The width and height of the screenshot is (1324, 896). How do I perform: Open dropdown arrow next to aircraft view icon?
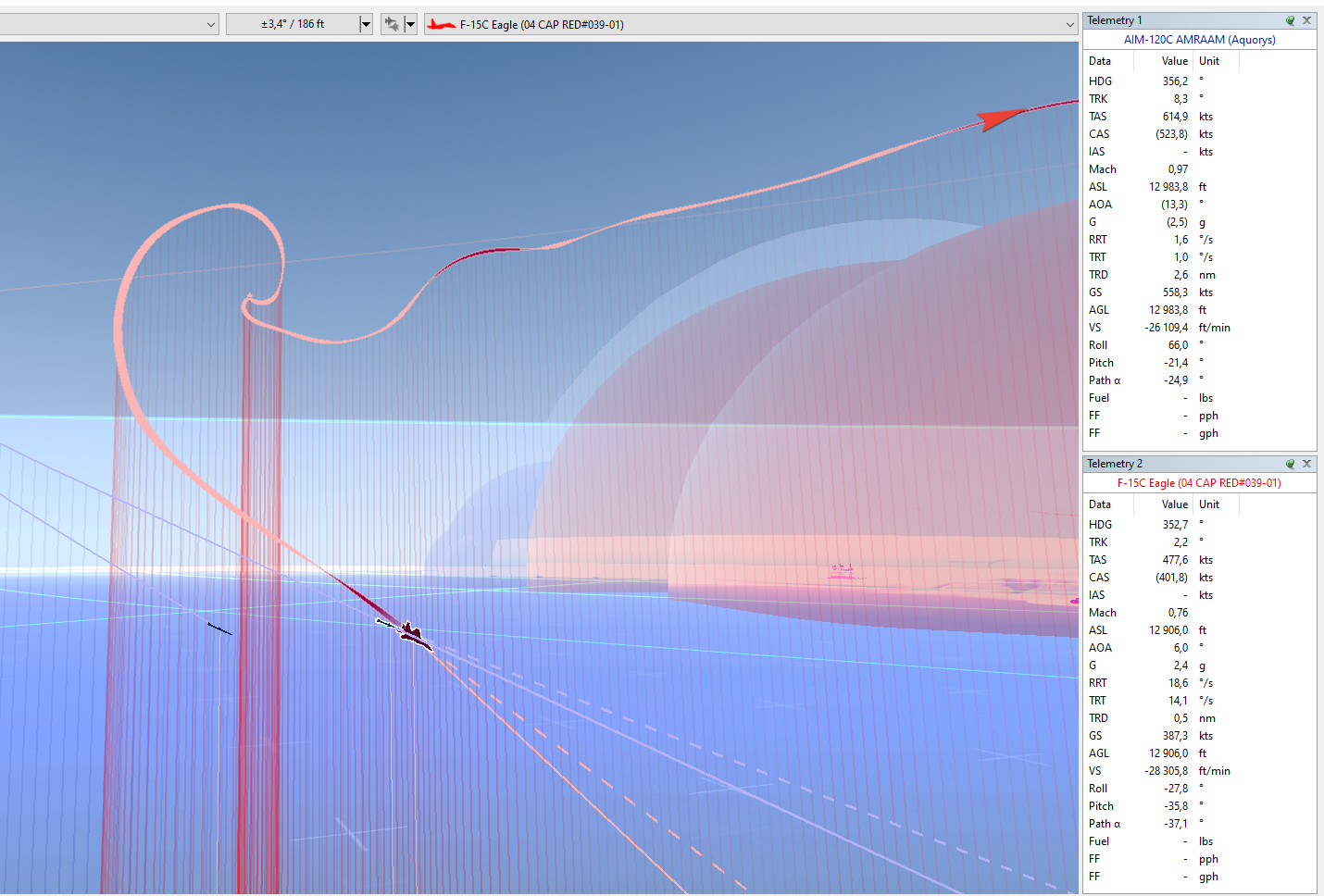[410, 24]
